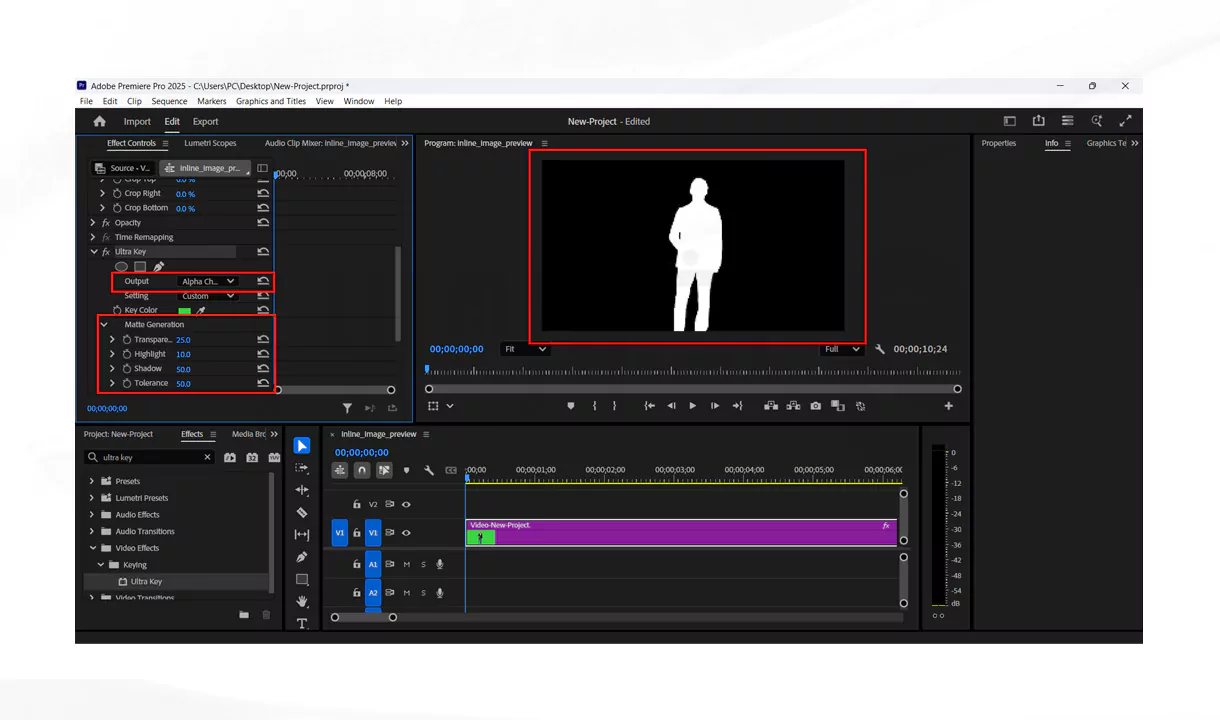Viewport: 1220px width, 720px height.
Task: Click the ultra key search field
Action: [x=149, y=457]
